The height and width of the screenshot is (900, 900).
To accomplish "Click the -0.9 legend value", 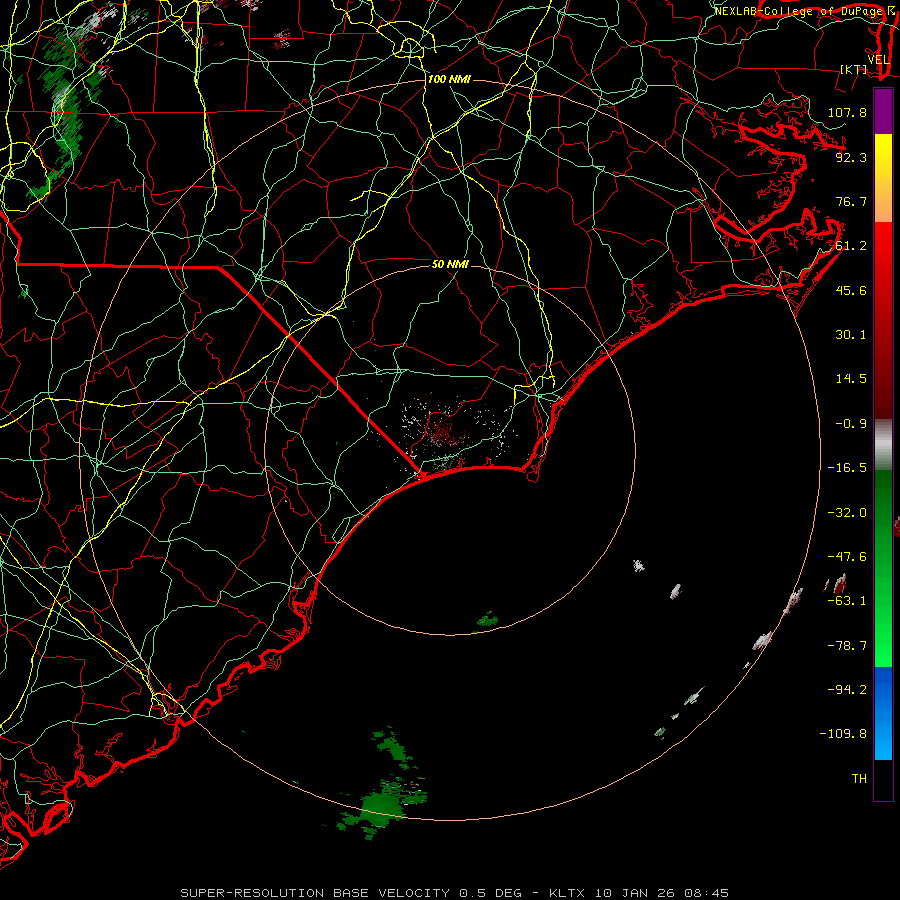I will (851, 424).
